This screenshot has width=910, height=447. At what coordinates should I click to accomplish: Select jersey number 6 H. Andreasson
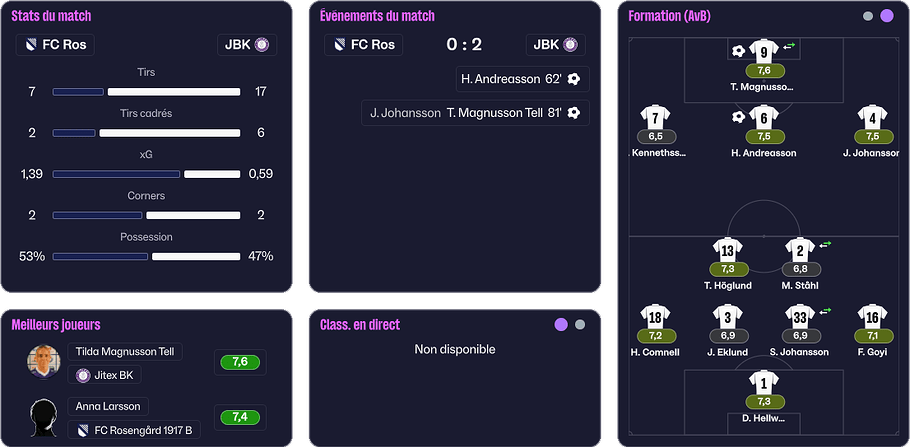click(x=764, y=118)
